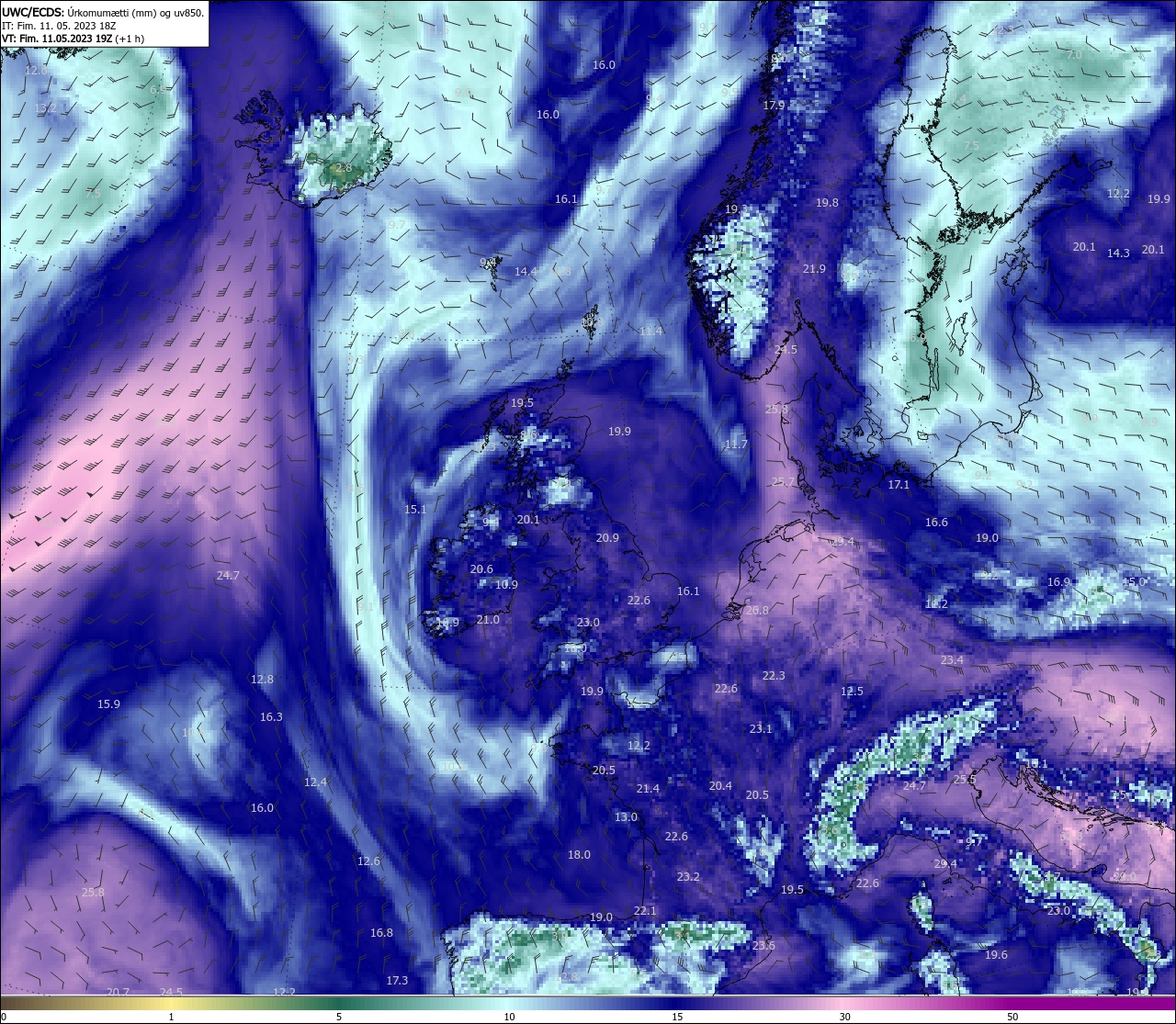The width and height of the screenshot is (1176, 1024).
Task: Select the 7.0 value in the top right
Action: click(x=1073, y=55)
